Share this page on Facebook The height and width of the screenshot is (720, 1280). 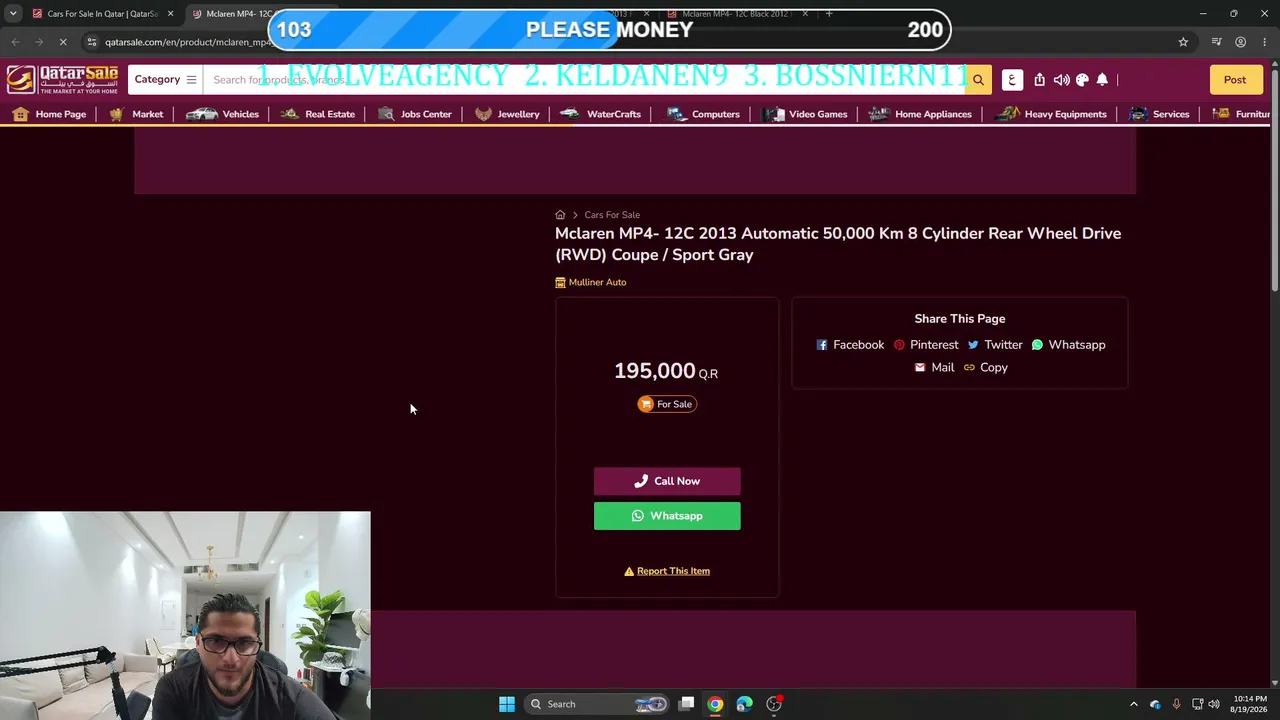(850, 345)
